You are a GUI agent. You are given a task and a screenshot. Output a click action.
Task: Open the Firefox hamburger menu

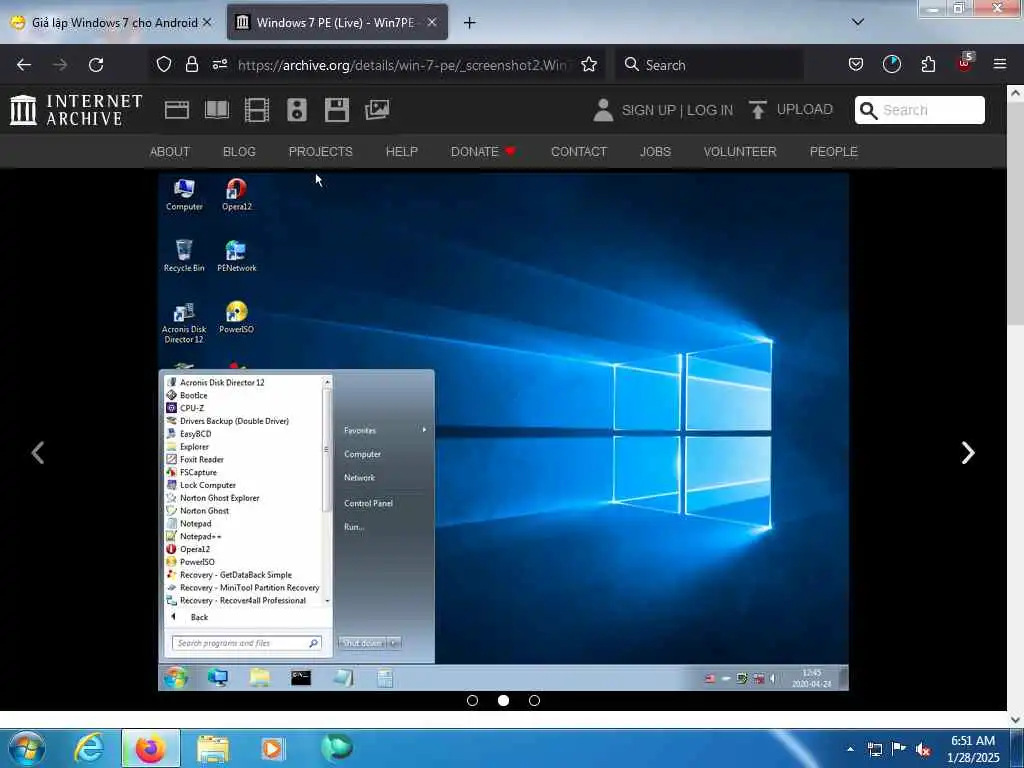[x=999, y=64]
